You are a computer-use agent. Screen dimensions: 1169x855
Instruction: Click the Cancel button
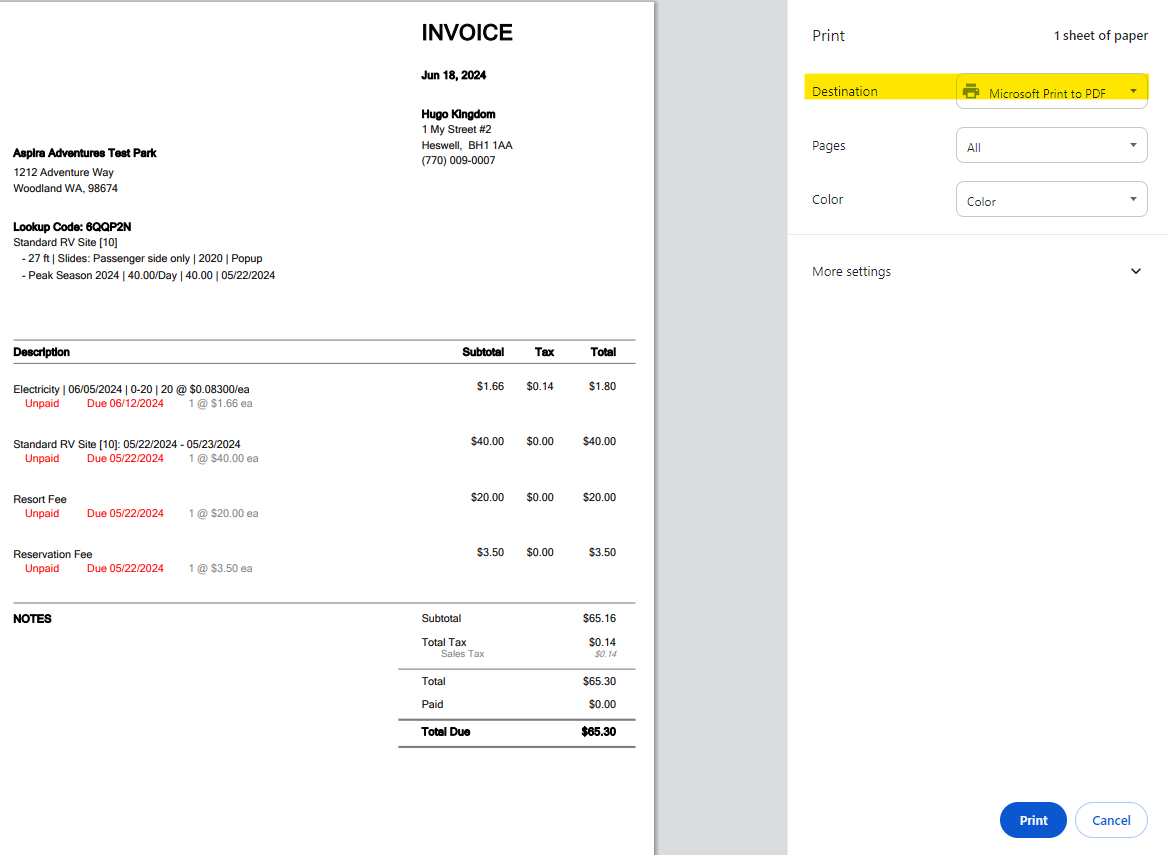coord(1111,820)
